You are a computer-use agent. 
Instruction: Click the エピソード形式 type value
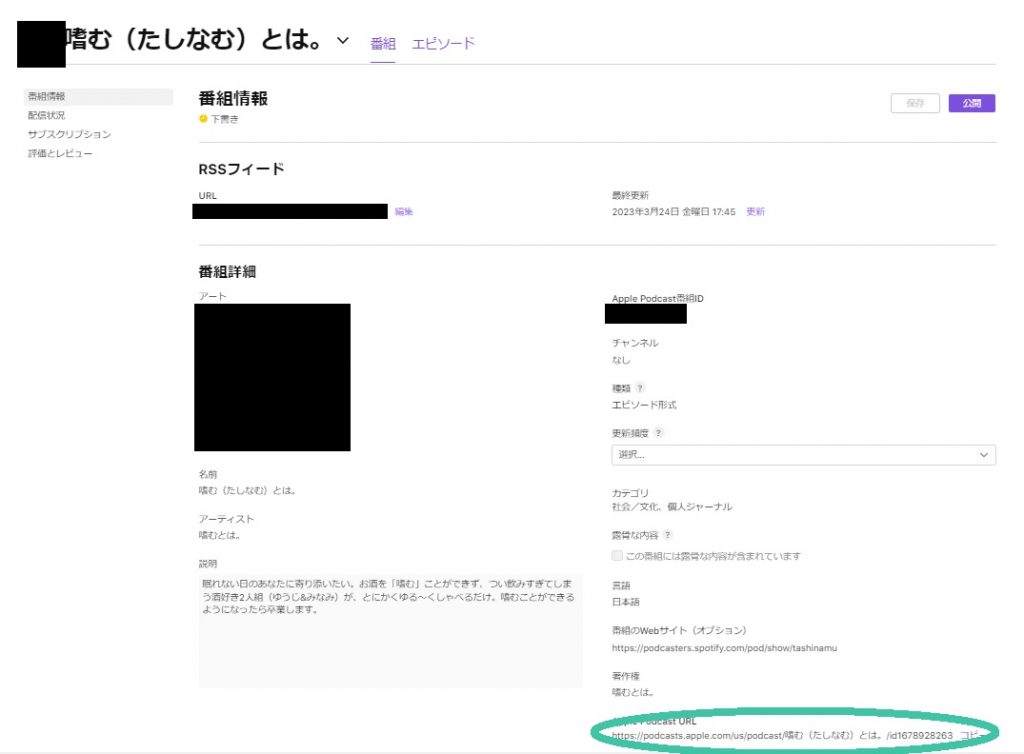coord(644,405)
